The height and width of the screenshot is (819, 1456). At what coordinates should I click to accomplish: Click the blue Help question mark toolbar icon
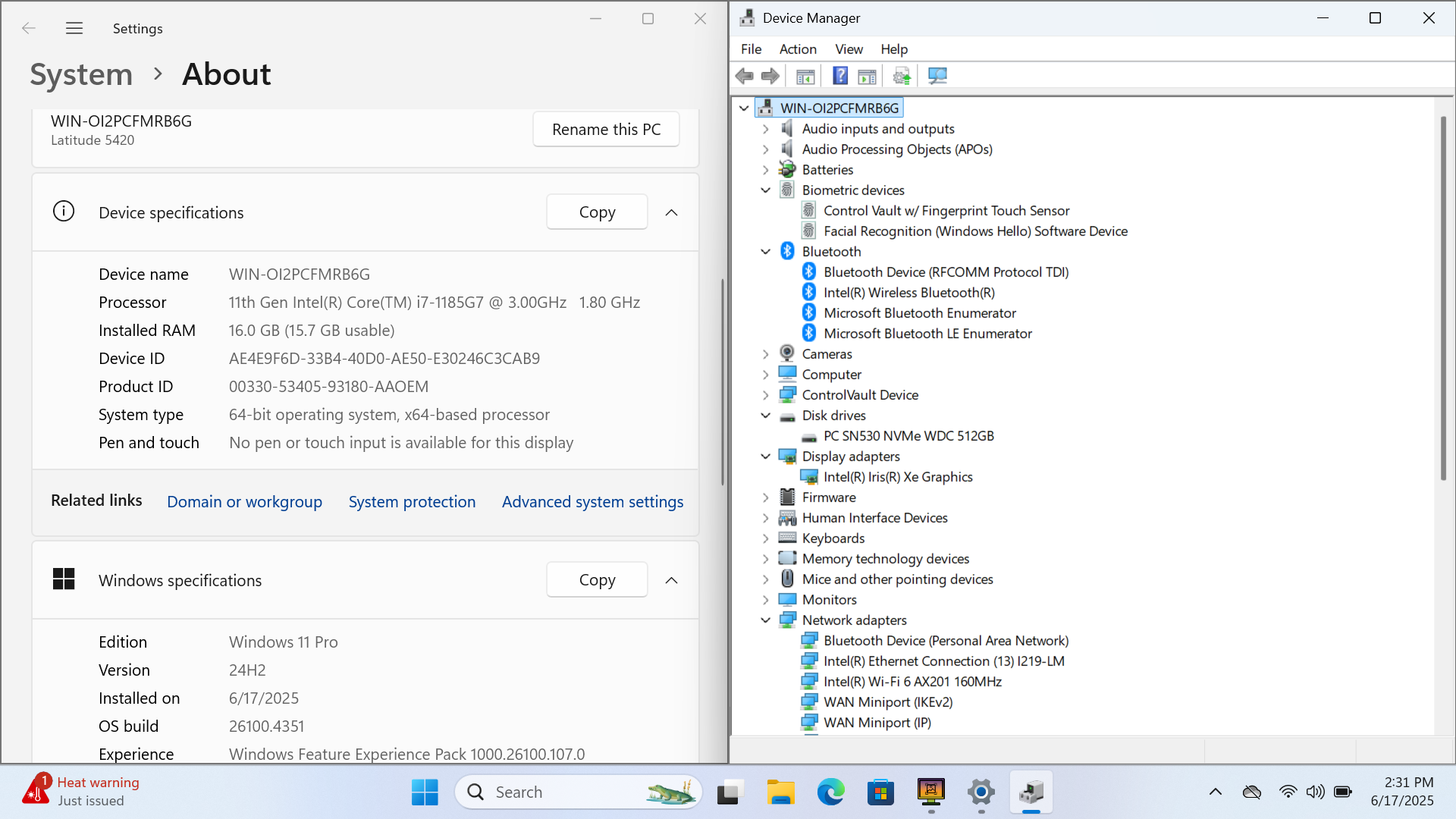(x=840, y=76)
